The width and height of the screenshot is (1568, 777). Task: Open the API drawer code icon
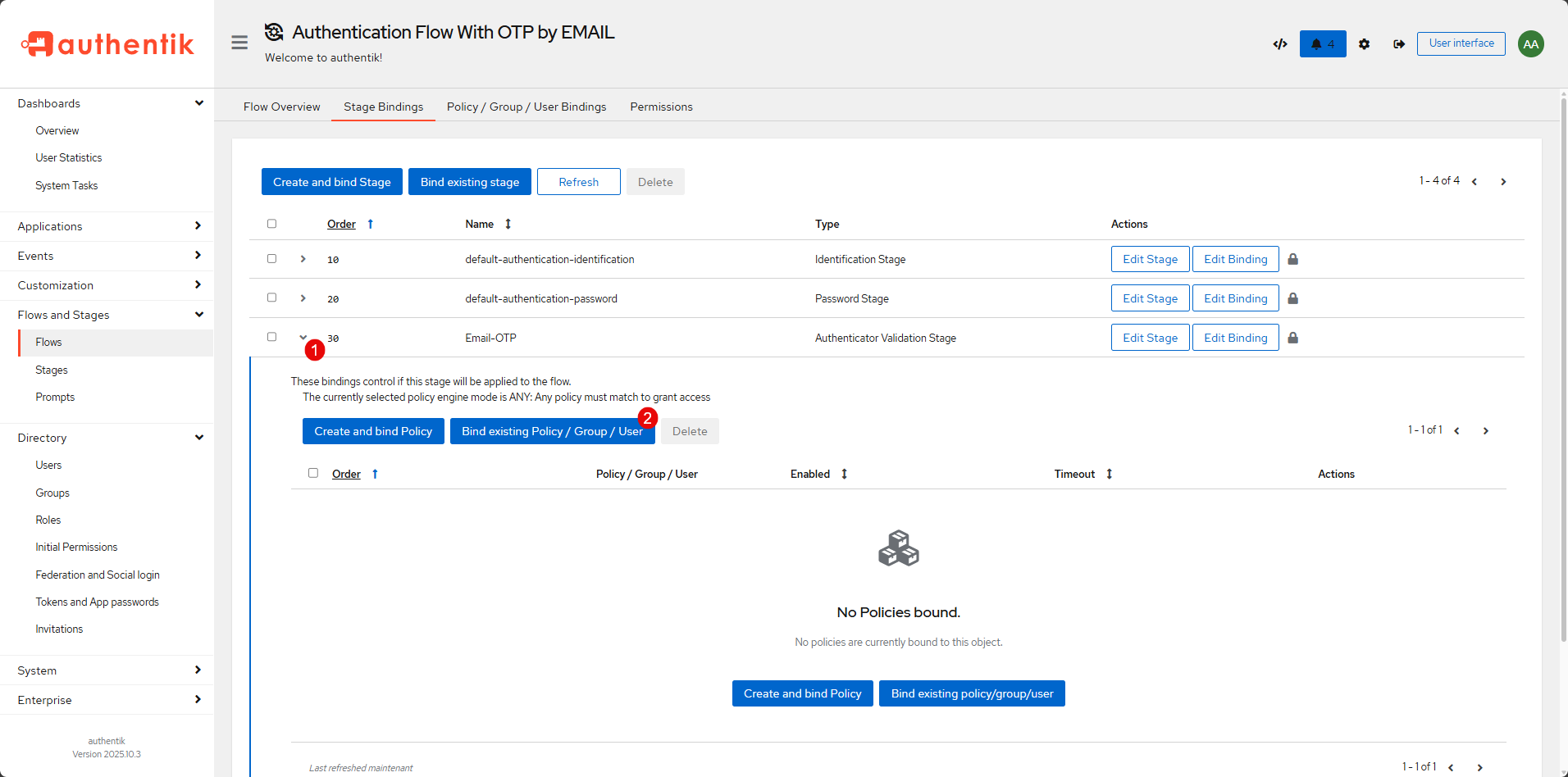pyautogui.click(x=1280, y=44)
